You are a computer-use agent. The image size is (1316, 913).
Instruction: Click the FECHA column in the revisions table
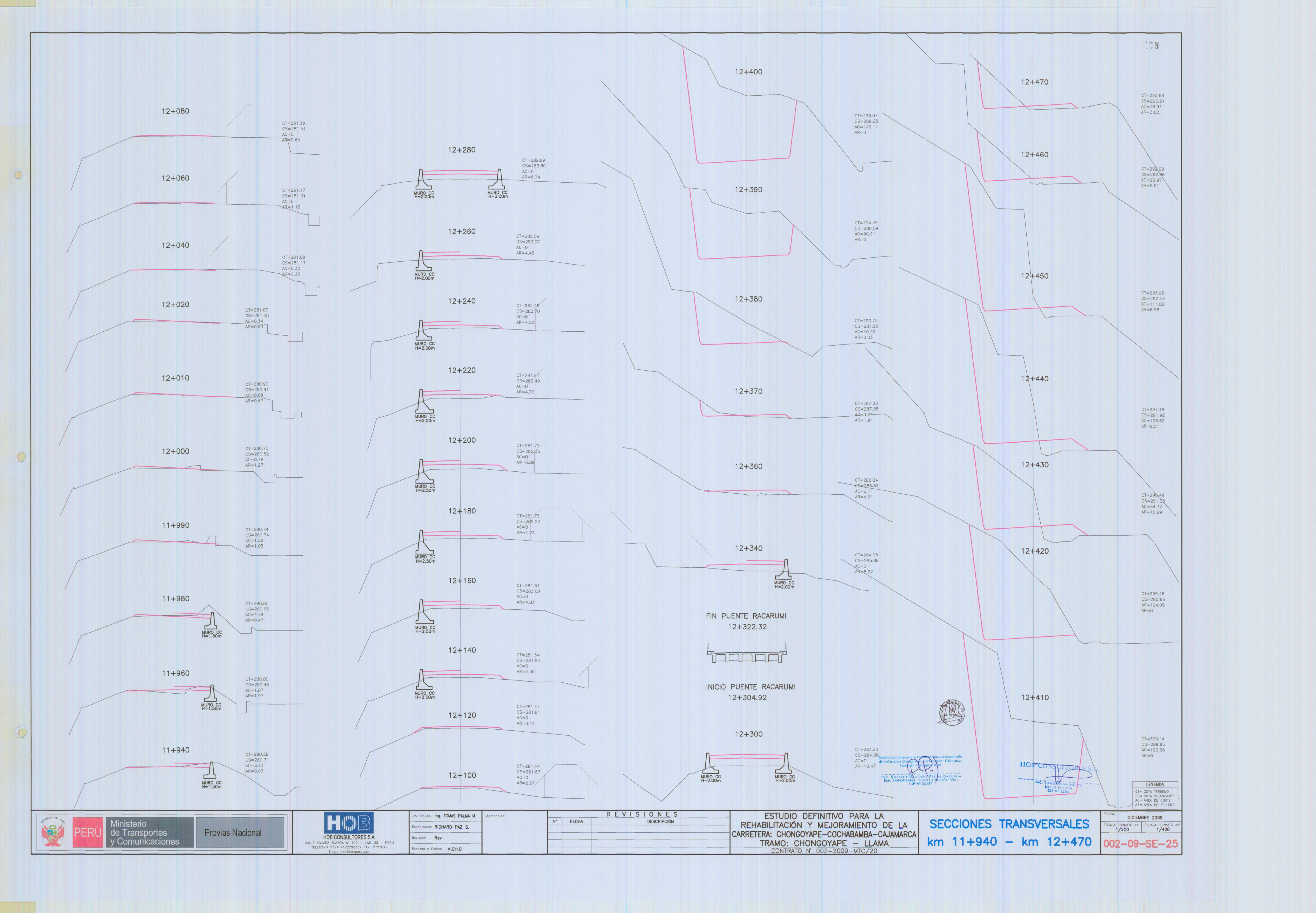pyautogui.click(x=576, y=821)
